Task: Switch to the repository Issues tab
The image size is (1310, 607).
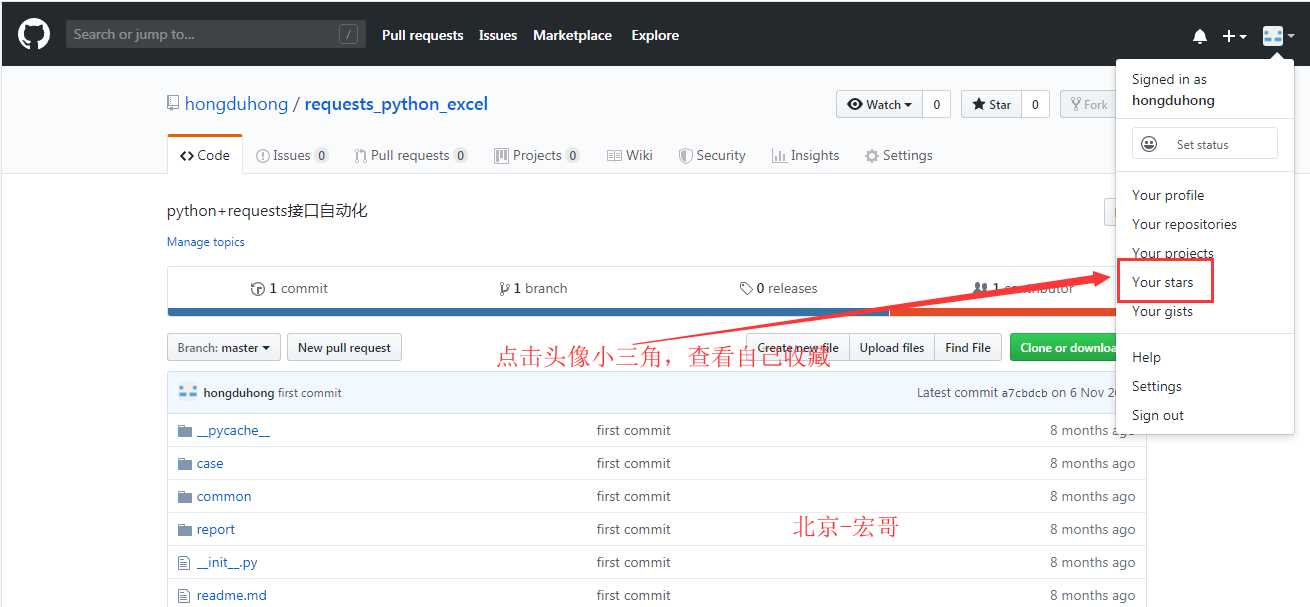Action: (x=292, y=155)
